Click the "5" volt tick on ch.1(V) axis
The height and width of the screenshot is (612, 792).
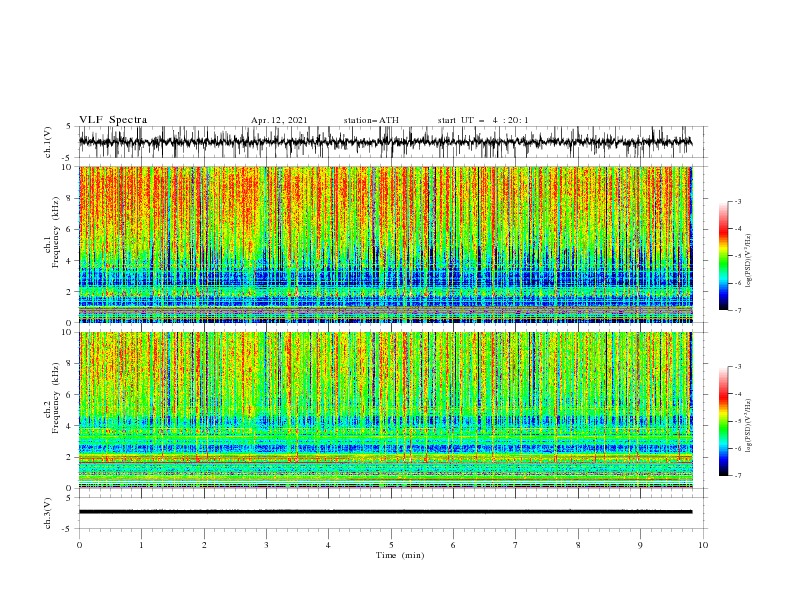pos(69,127)
